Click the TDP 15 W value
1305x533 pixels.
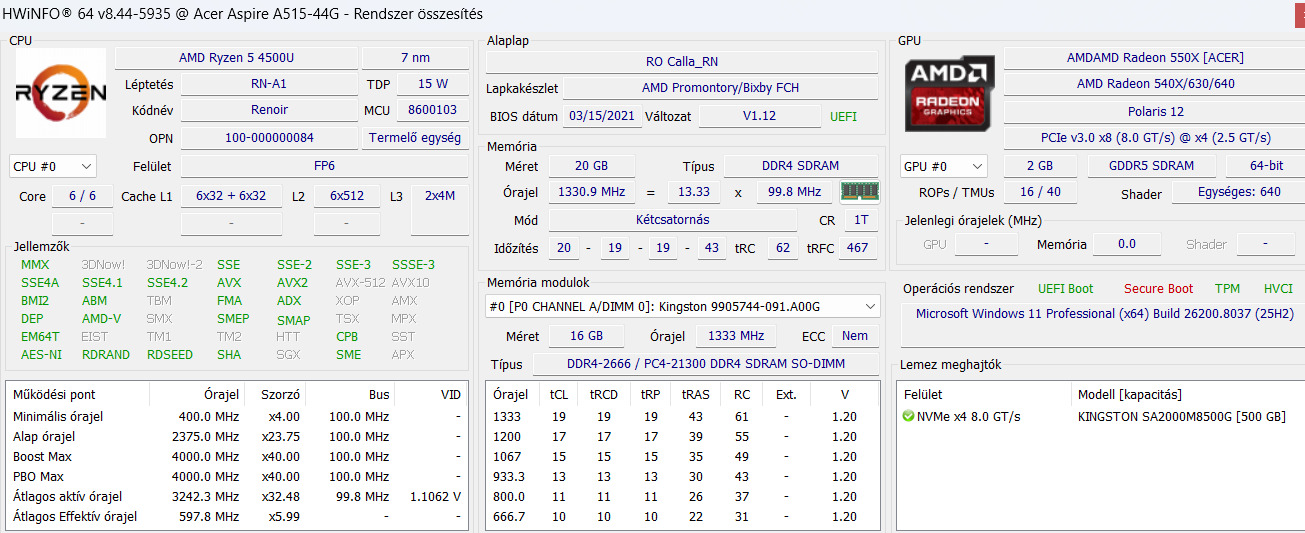(x=433, y=84)
